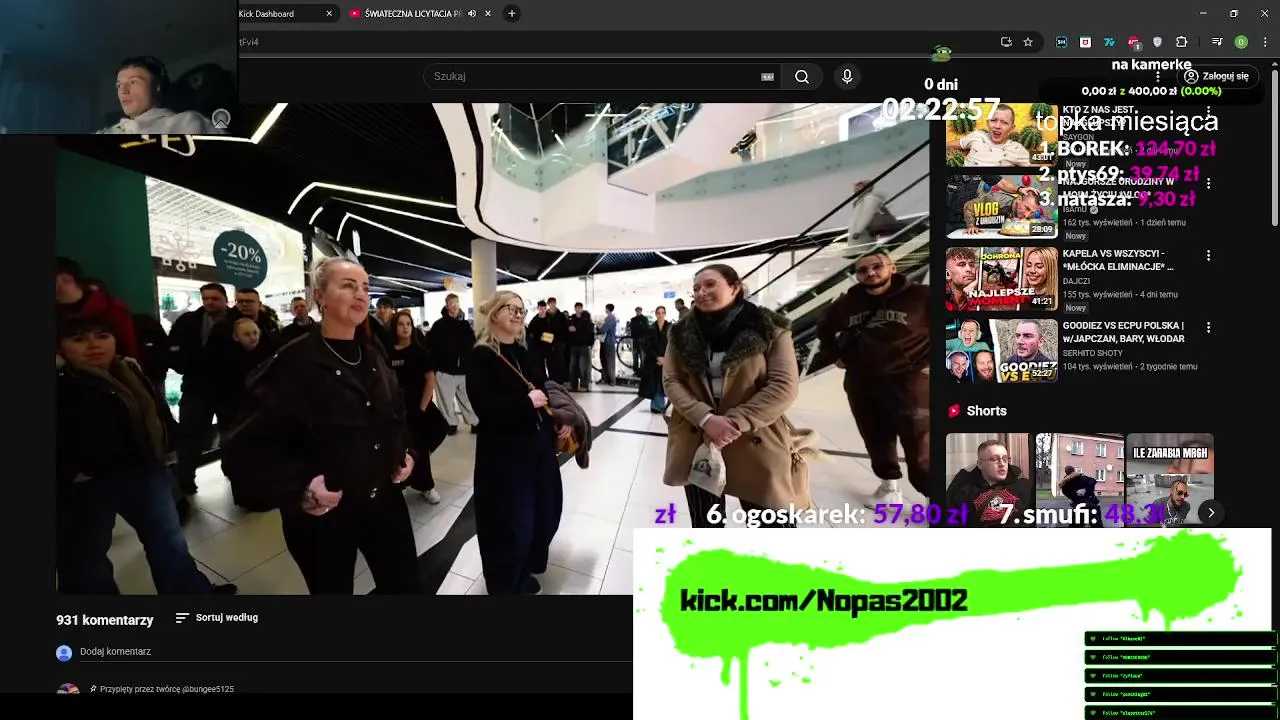Click the first teal extension icon in toolbar

pos(1061,42)
